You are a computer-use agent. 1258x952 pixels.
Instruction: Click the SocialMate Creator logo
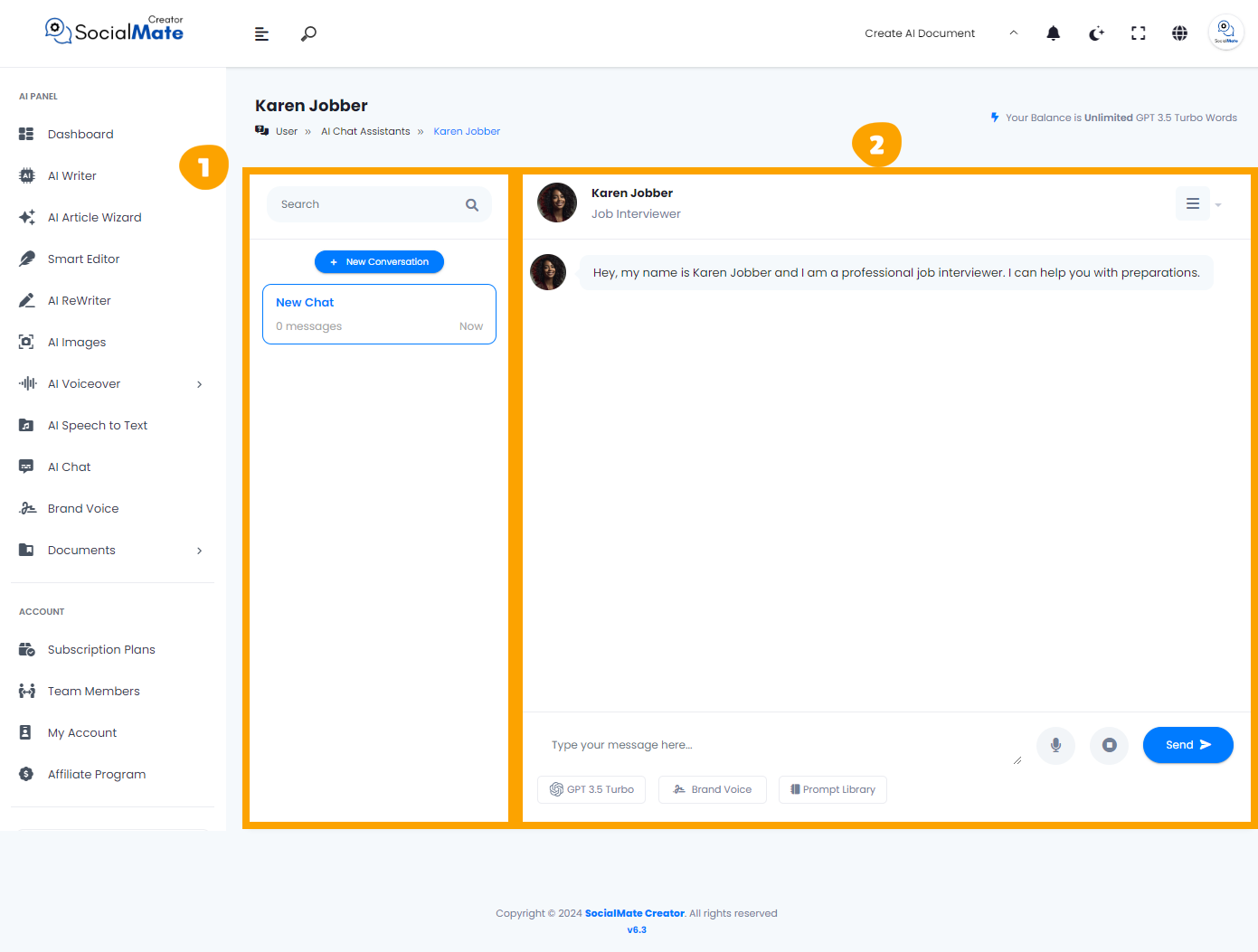(x=114, y=31)
